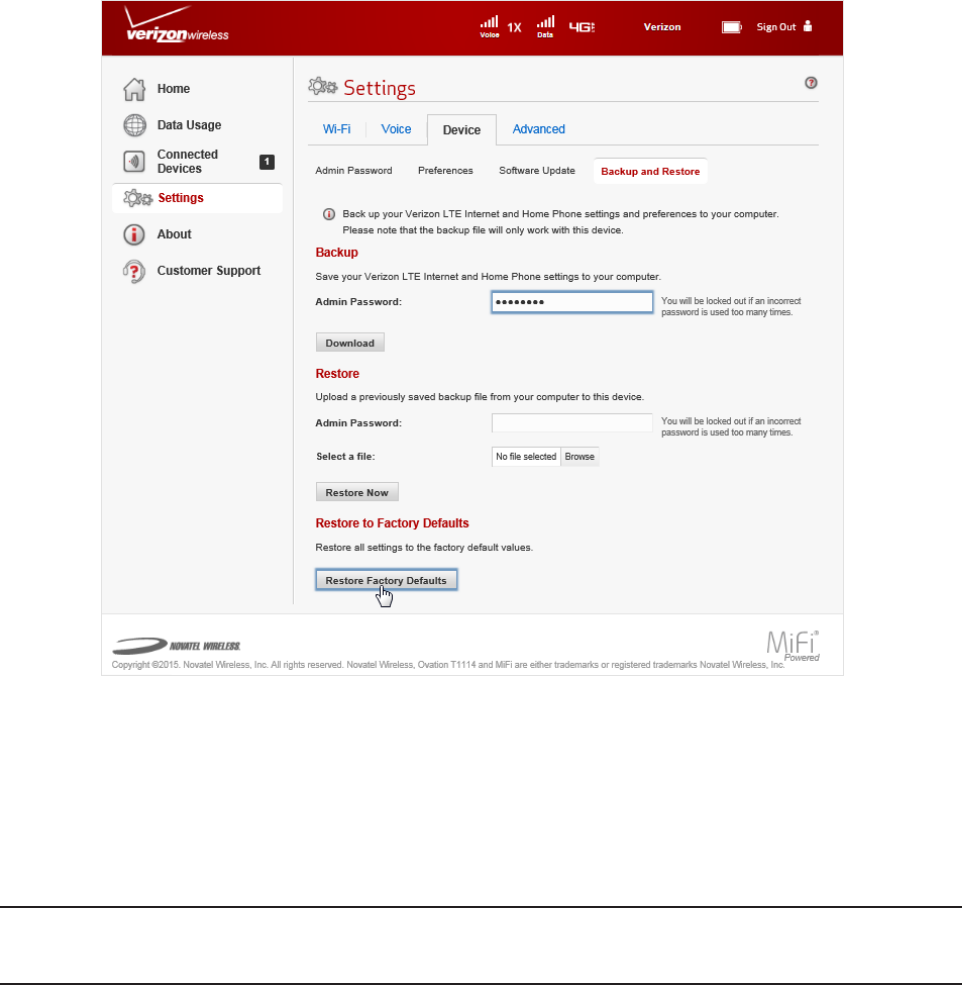Image resolution: width=962 pixels, height=985 pixels.
Task: Click the Verizon carrier name text
Action: tap(662, 27)
